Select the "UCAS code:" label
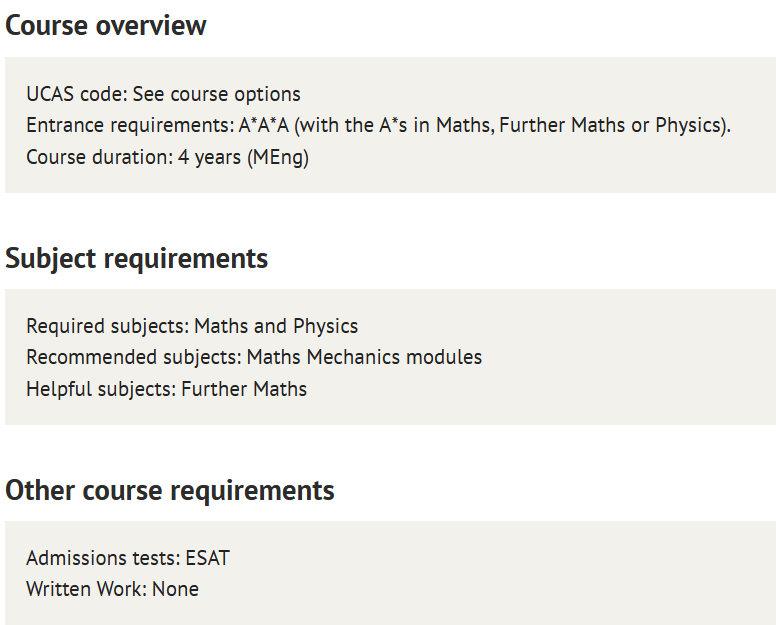Screen dimensions: 776x625 (x=77, y=95)
